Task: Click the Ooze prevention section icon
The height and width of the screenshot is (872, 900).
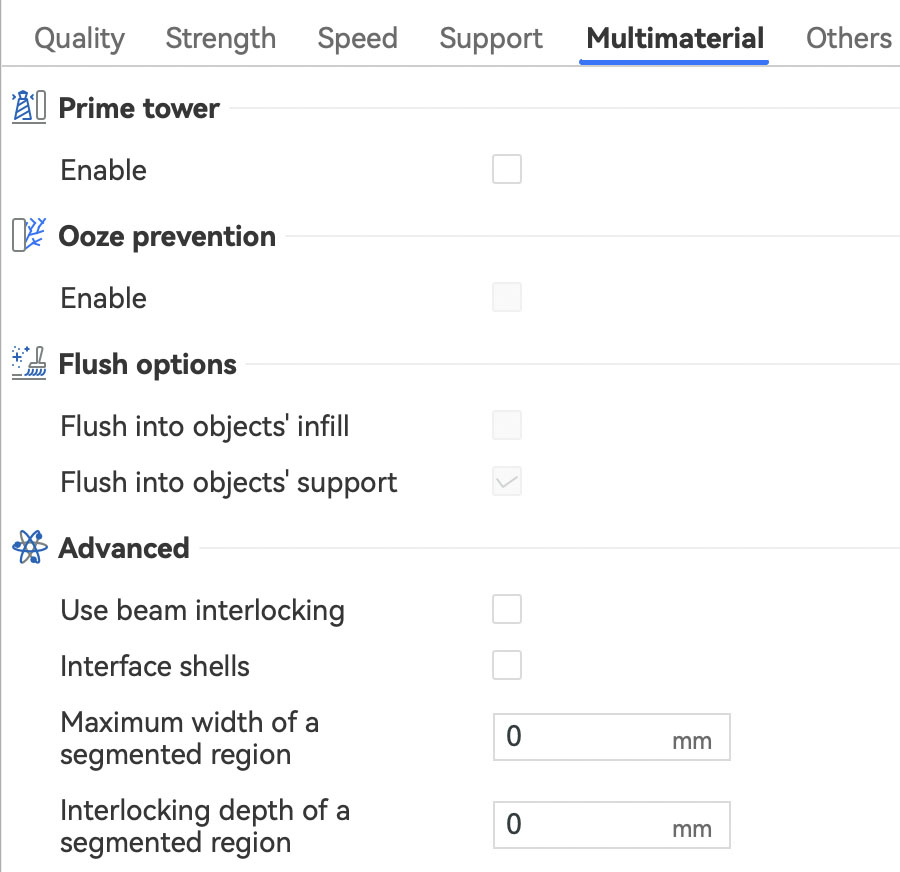Action: tap(29, 236)
